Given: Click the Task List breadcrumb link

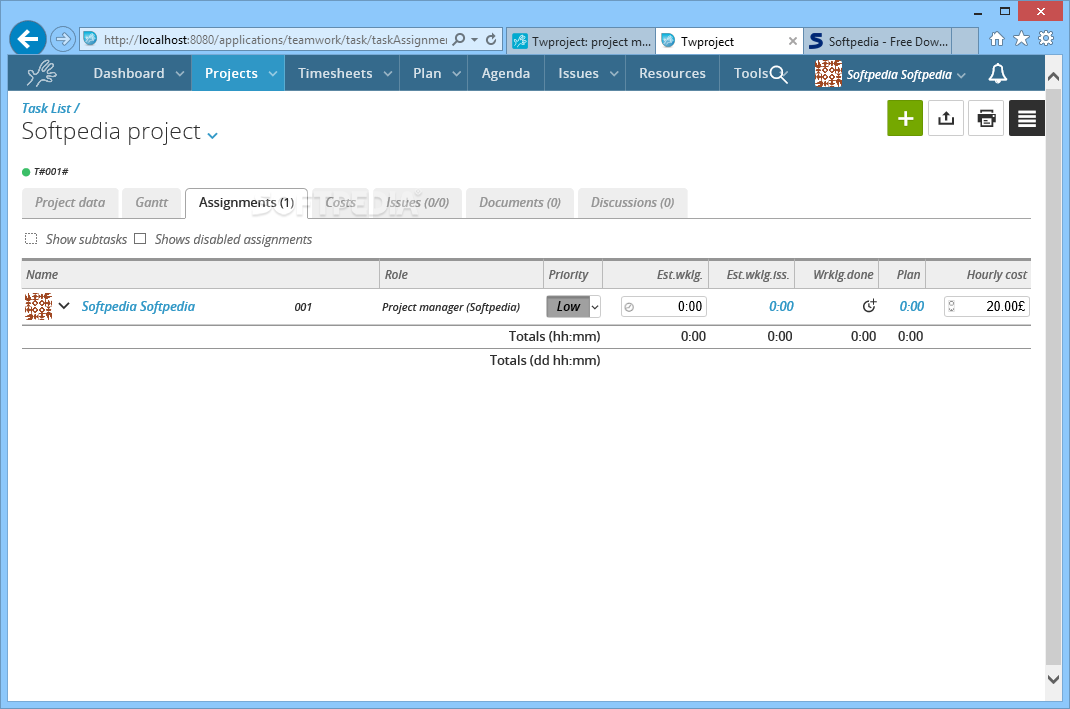Looking at the screenshot, I should point(46,108).
